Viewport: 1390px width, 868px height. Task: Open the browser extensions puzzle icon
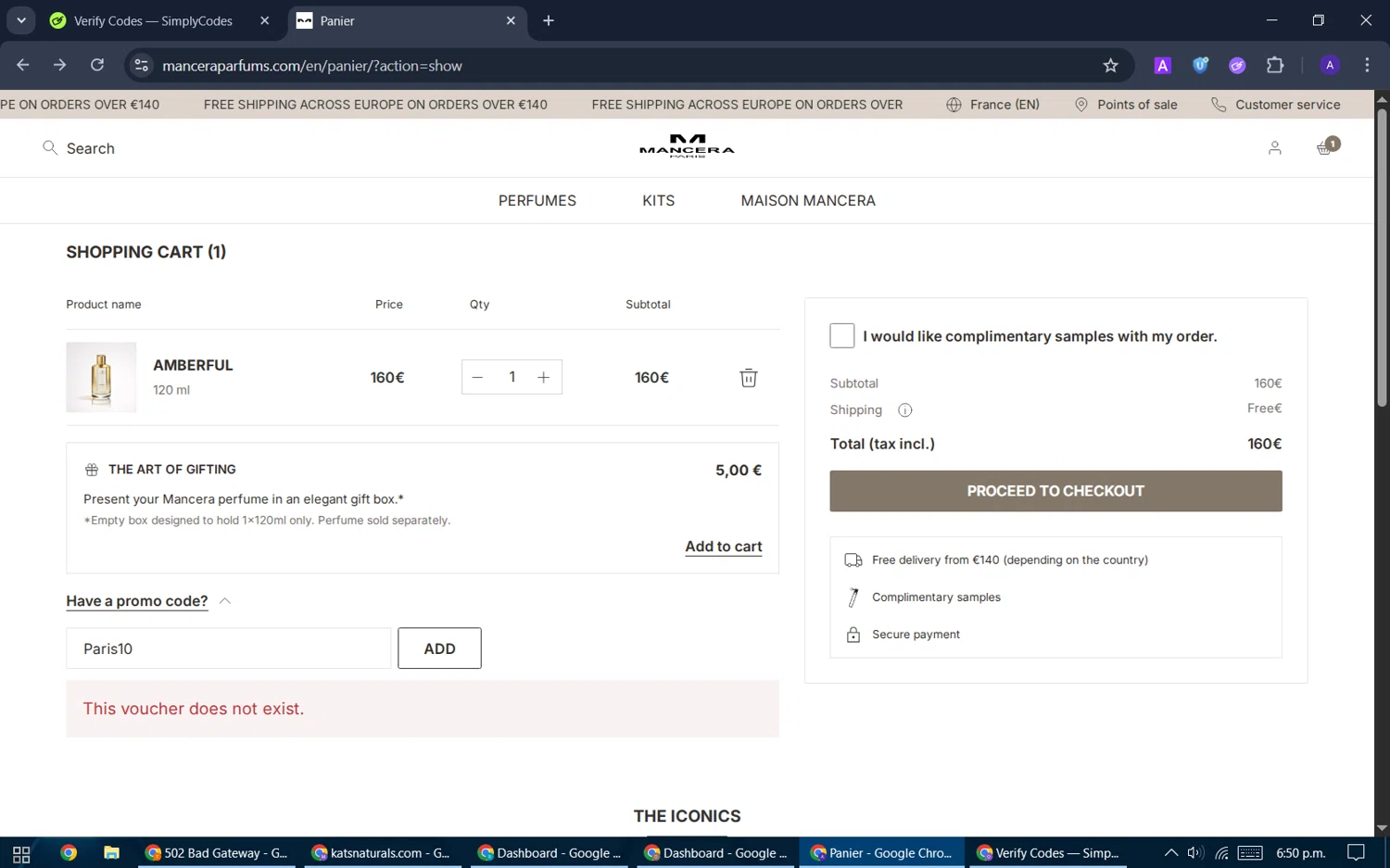tap(1275, 66)
